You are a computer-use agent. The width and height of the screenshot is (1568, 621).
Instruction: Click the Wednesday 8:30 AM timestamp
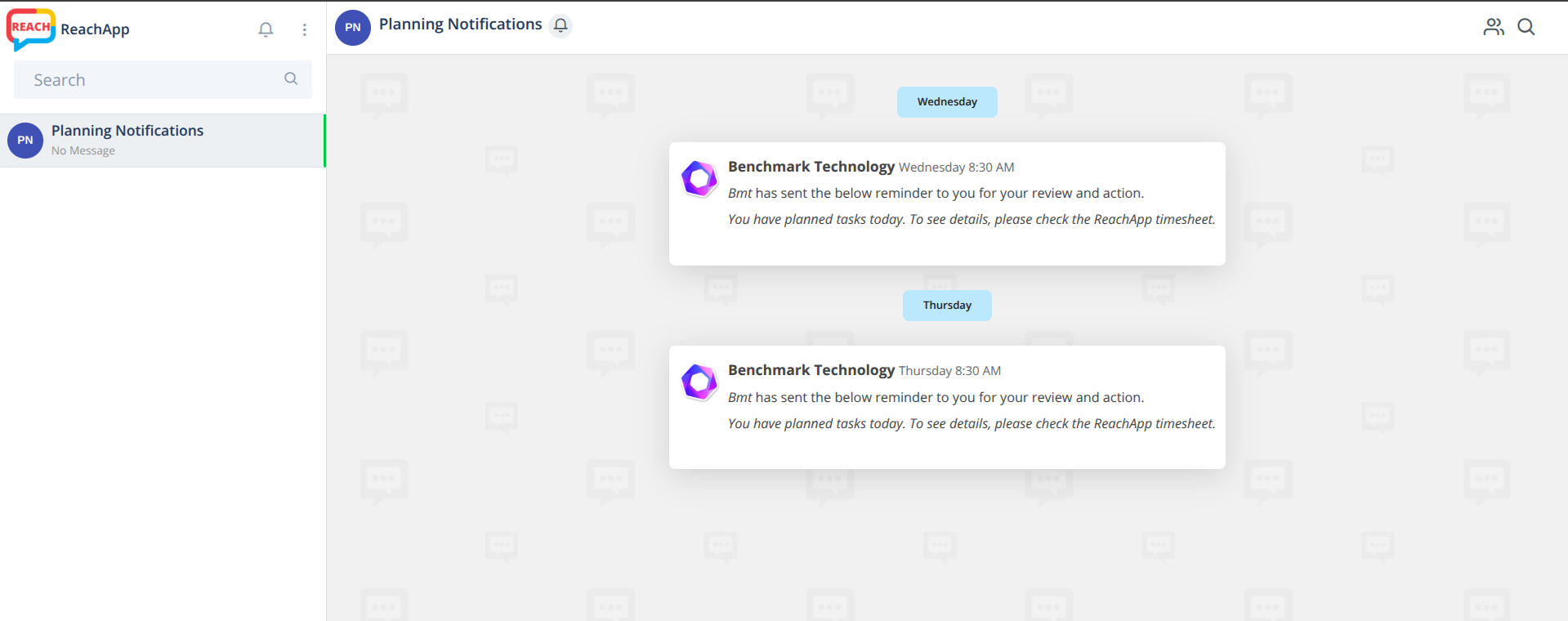[x=956, y=168]
